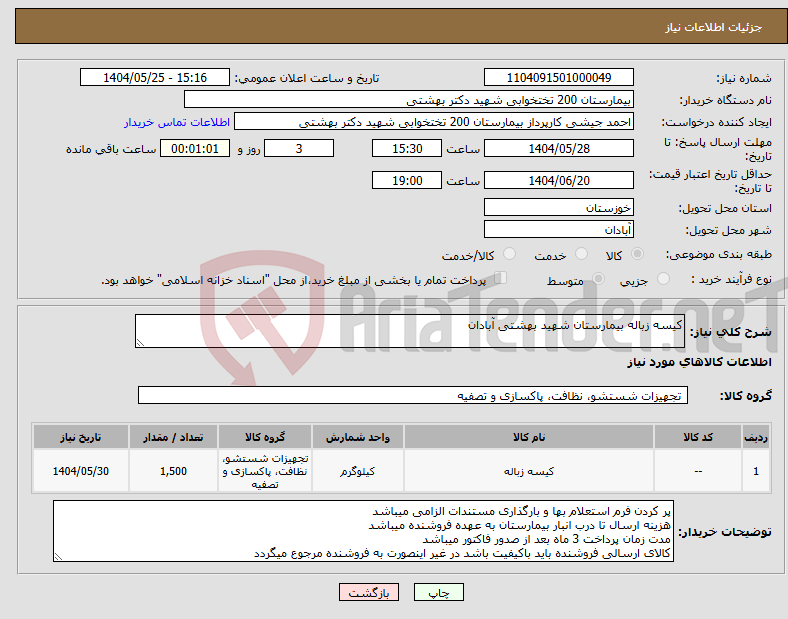
Task: Click the تعداد / مقدار column header
Action: point(173,437)
